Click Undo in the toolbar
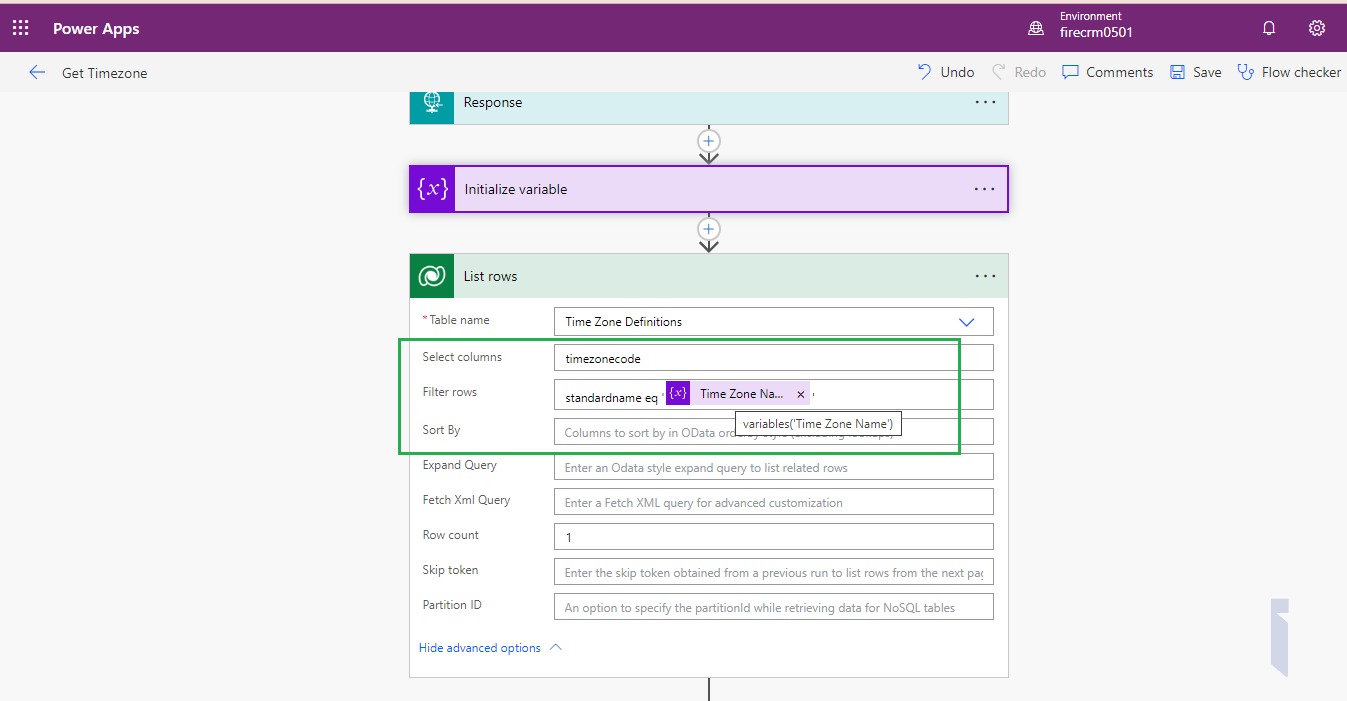Screen dimensions: 1347x701 click(x=944, y=71)
